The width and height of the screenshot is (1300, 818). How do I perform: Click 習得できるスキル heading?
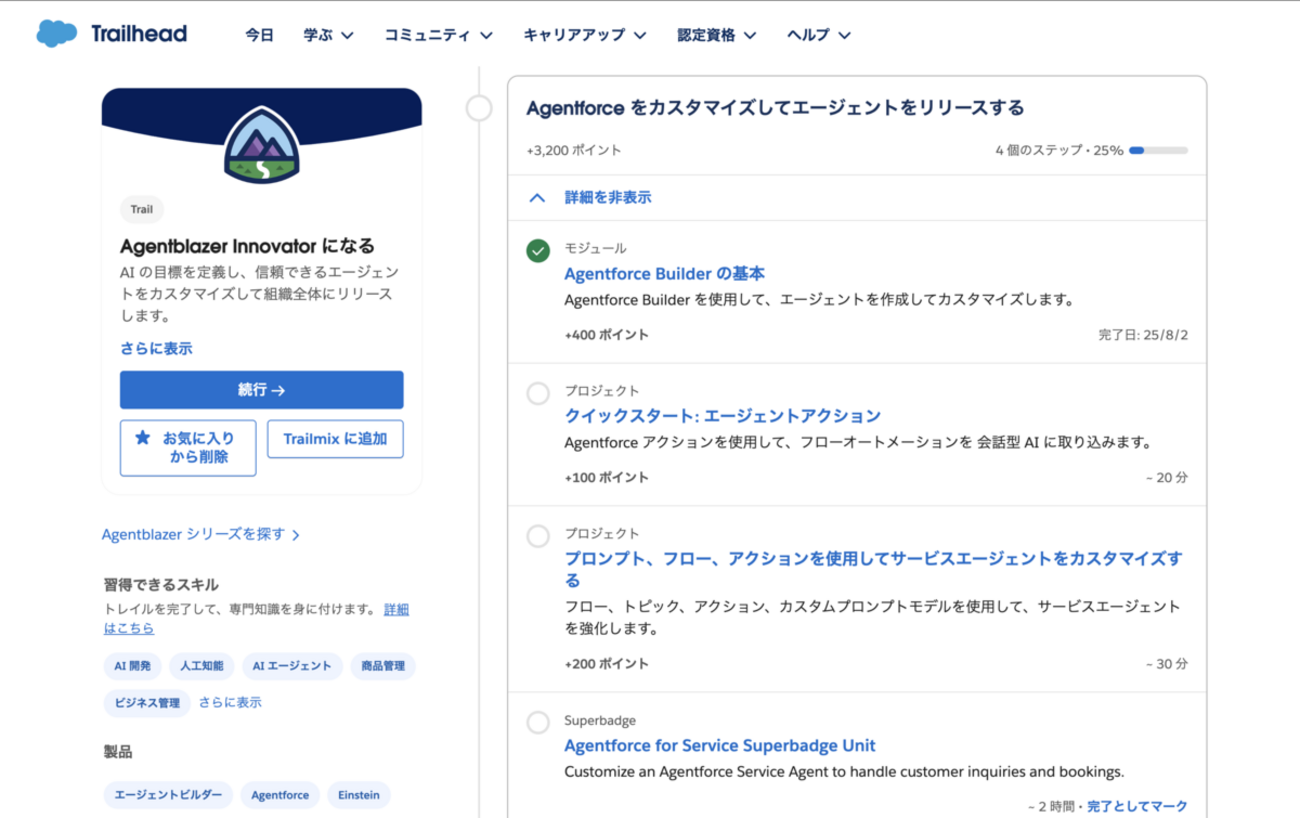tap(161, 585)
